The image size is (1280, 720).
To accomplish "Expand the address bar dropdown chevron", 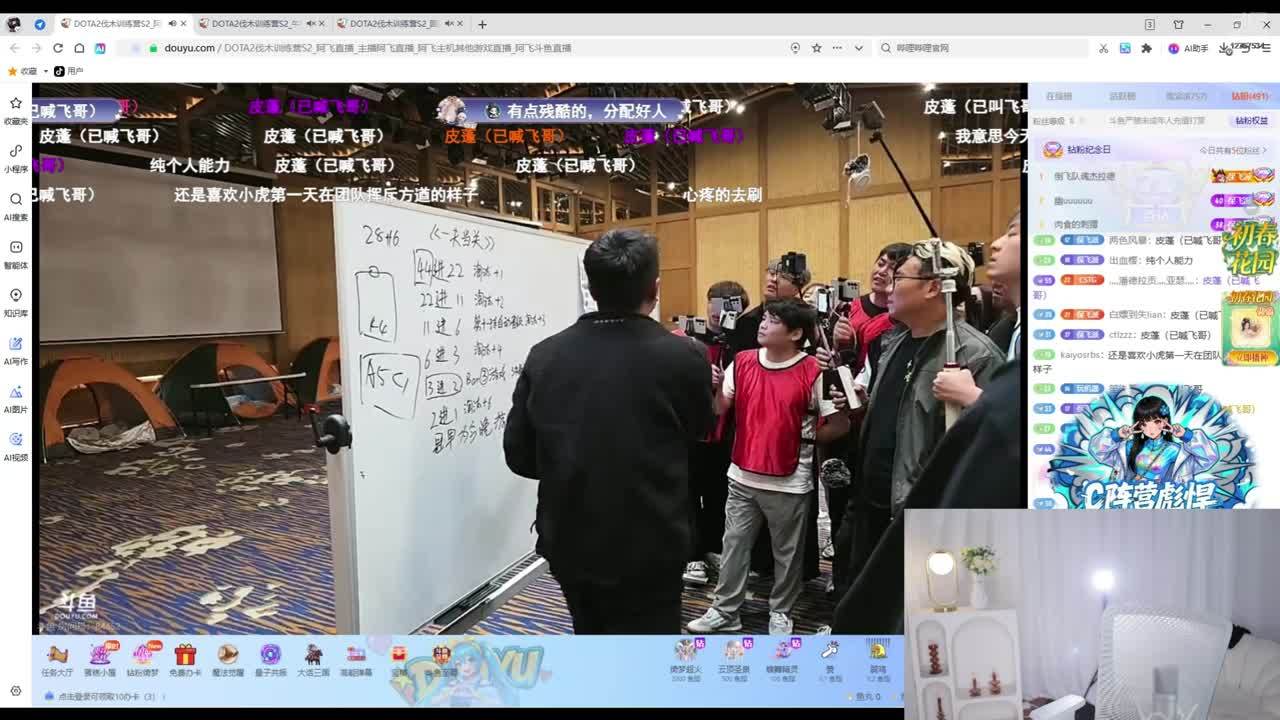I will [858, 48].
